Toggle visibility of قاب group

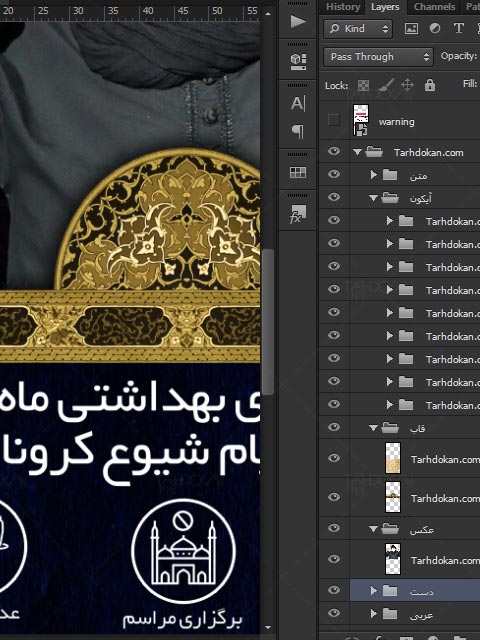click(x=334, y=427)
